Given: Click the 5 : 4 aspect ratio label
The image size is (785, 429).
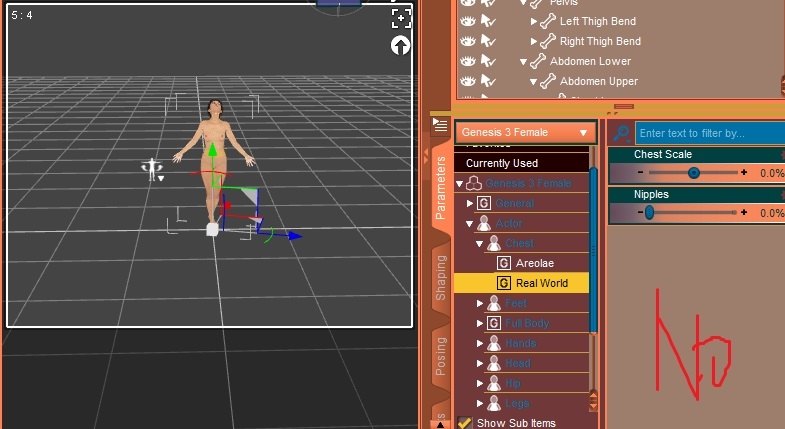Looking at the screenshot, I should (22, 16).
